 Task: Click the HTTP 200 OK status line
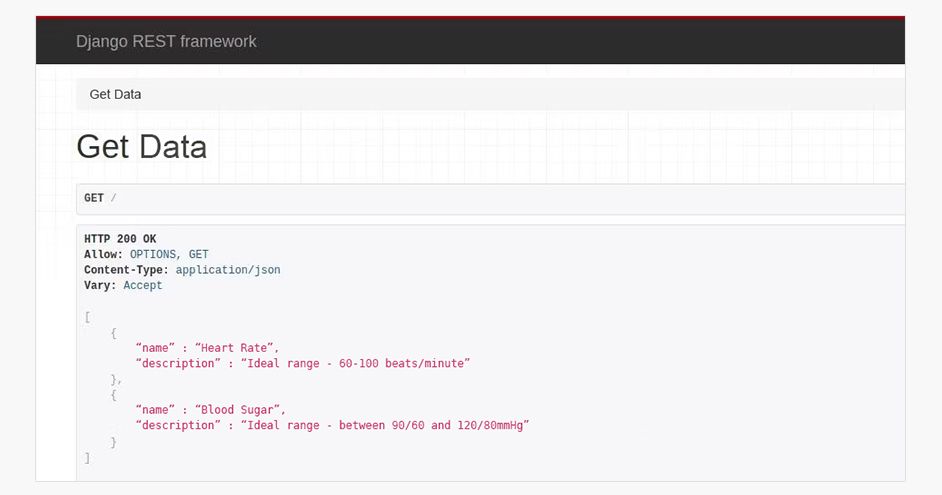120,238
